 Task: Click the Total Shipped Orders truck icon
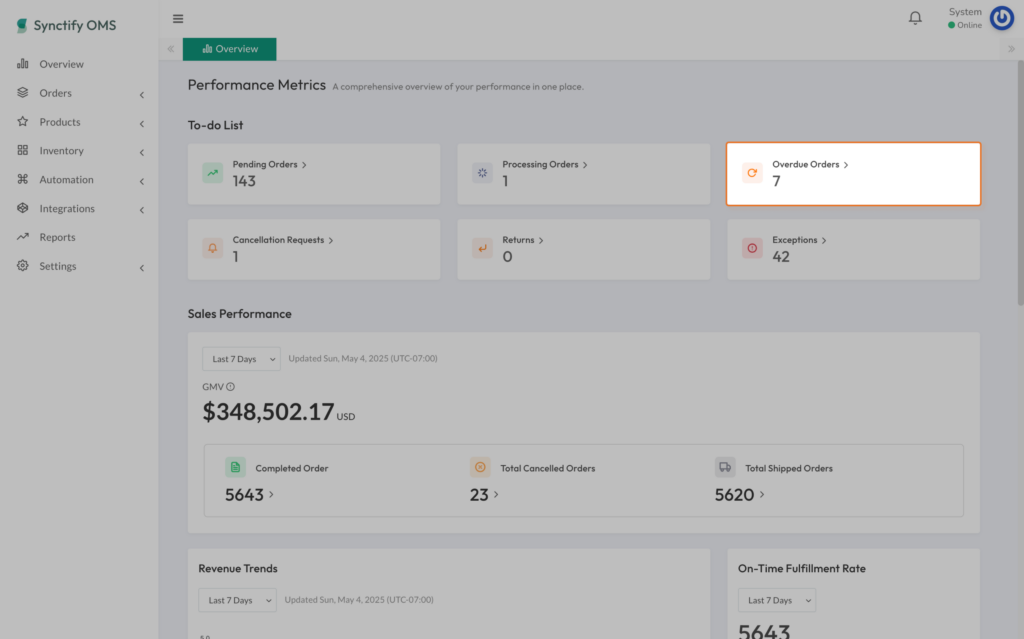point(725,467)
